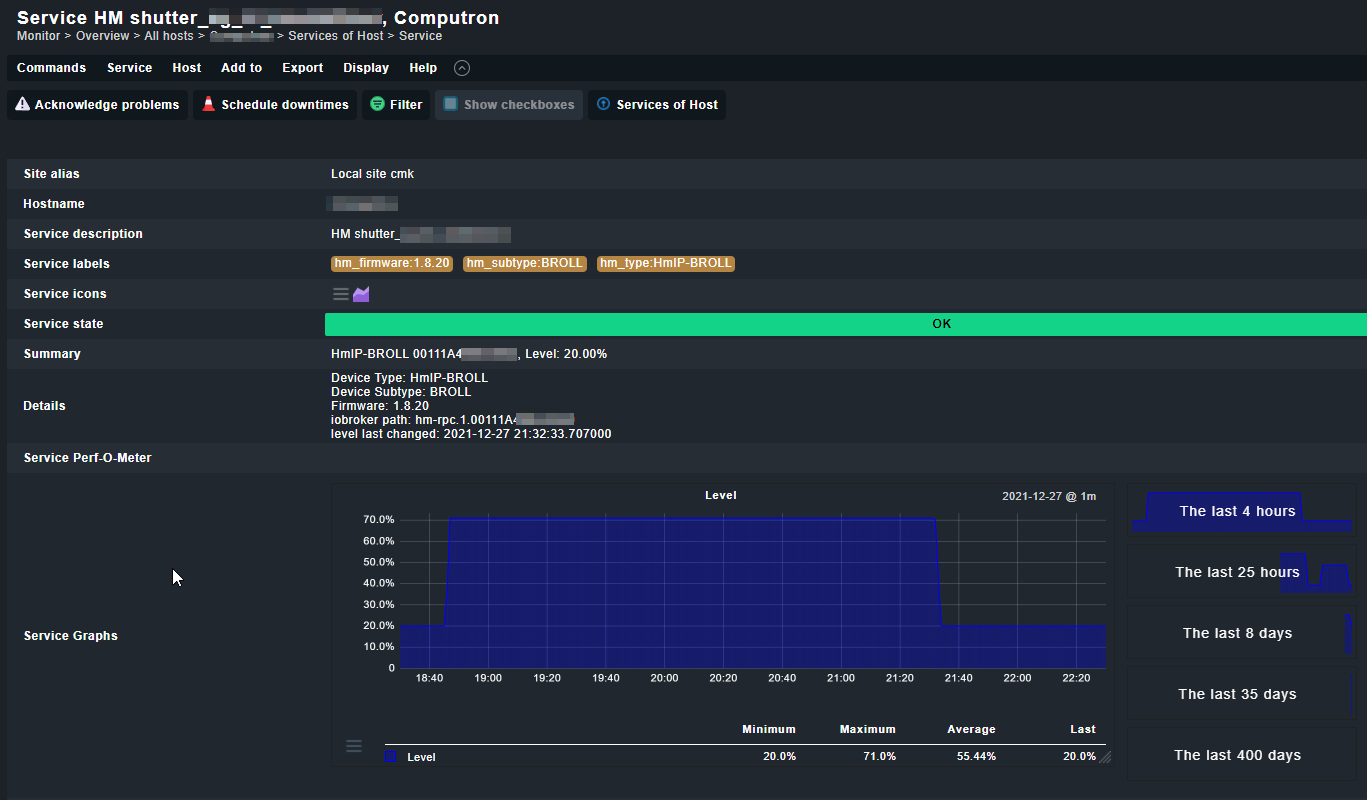Click the hm_subtype:BROLL label

(x=525, y=264)
